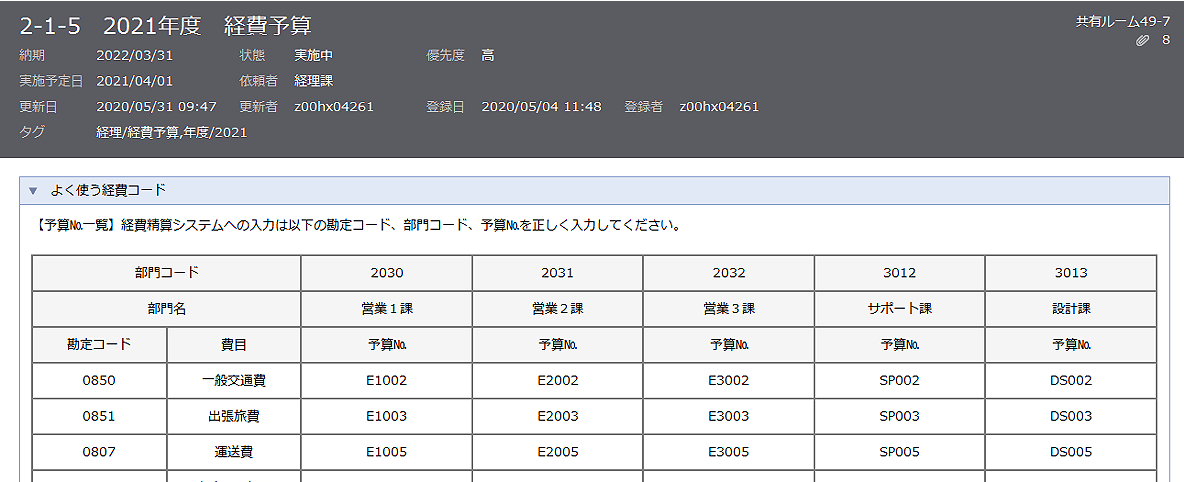Image resolution: width=1184 pixels, height=482 pixels.
Task: Click 予算№ header under 営業１課
Action: [387, 345]
